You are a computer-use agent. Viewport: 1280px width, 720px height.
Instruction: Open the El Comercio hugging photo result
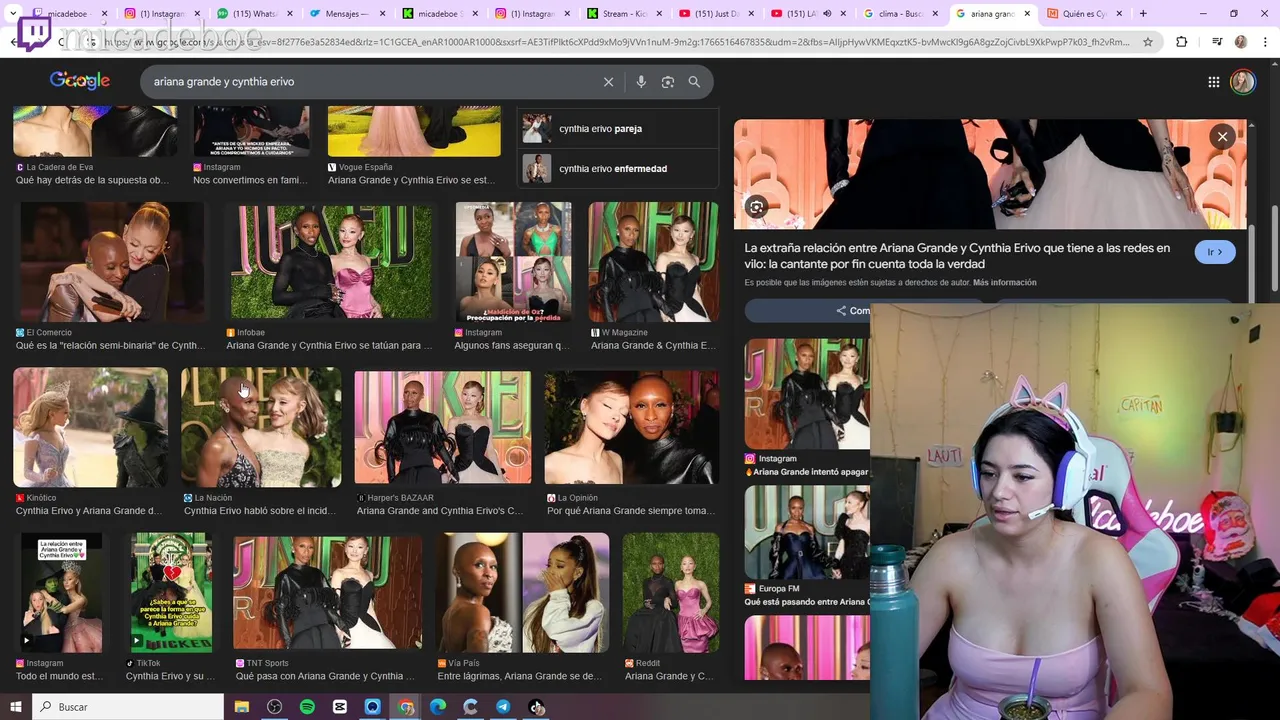(x=112, y=262)
